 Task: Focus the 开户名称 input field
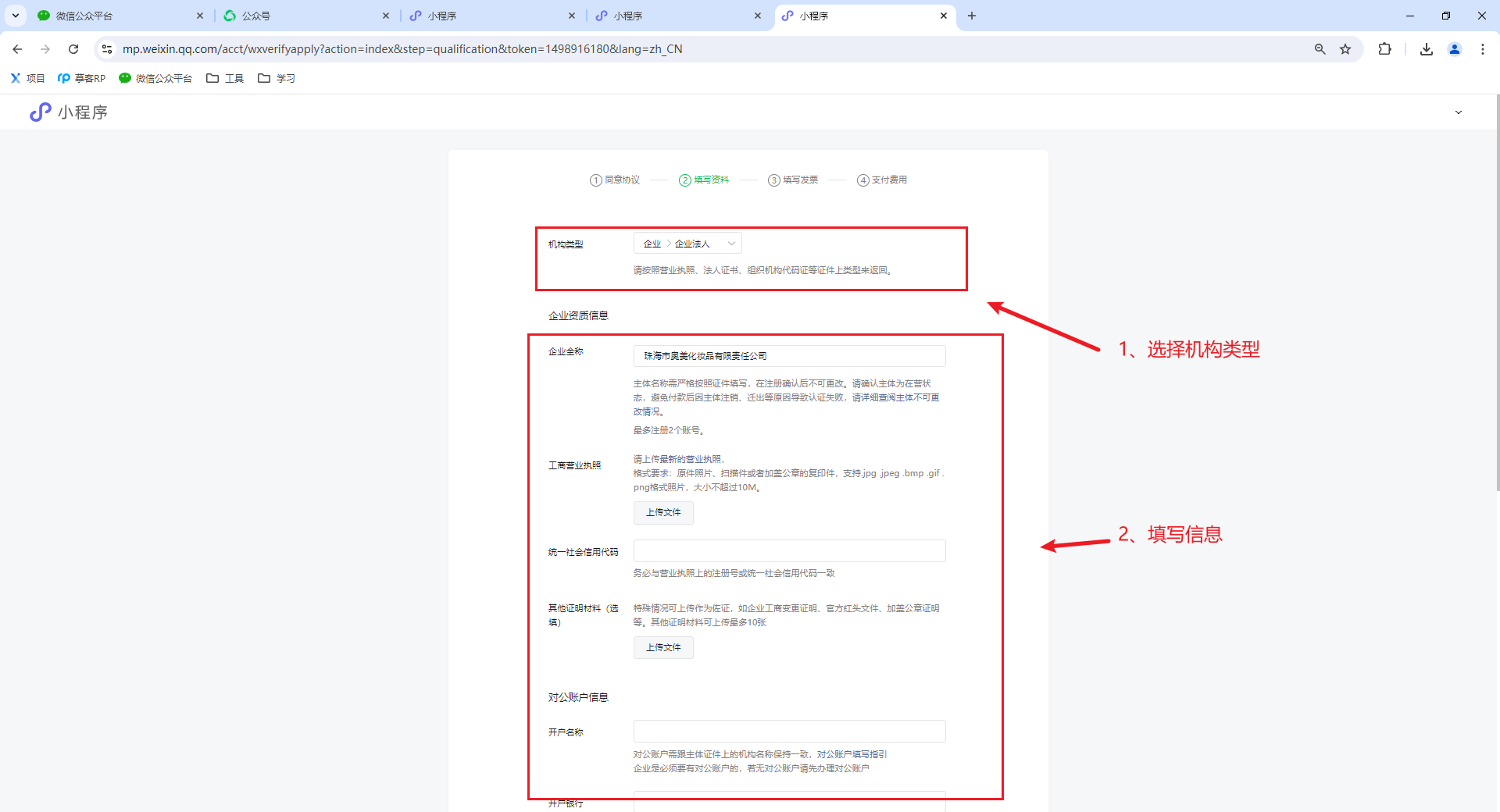(x=789, y=731)
